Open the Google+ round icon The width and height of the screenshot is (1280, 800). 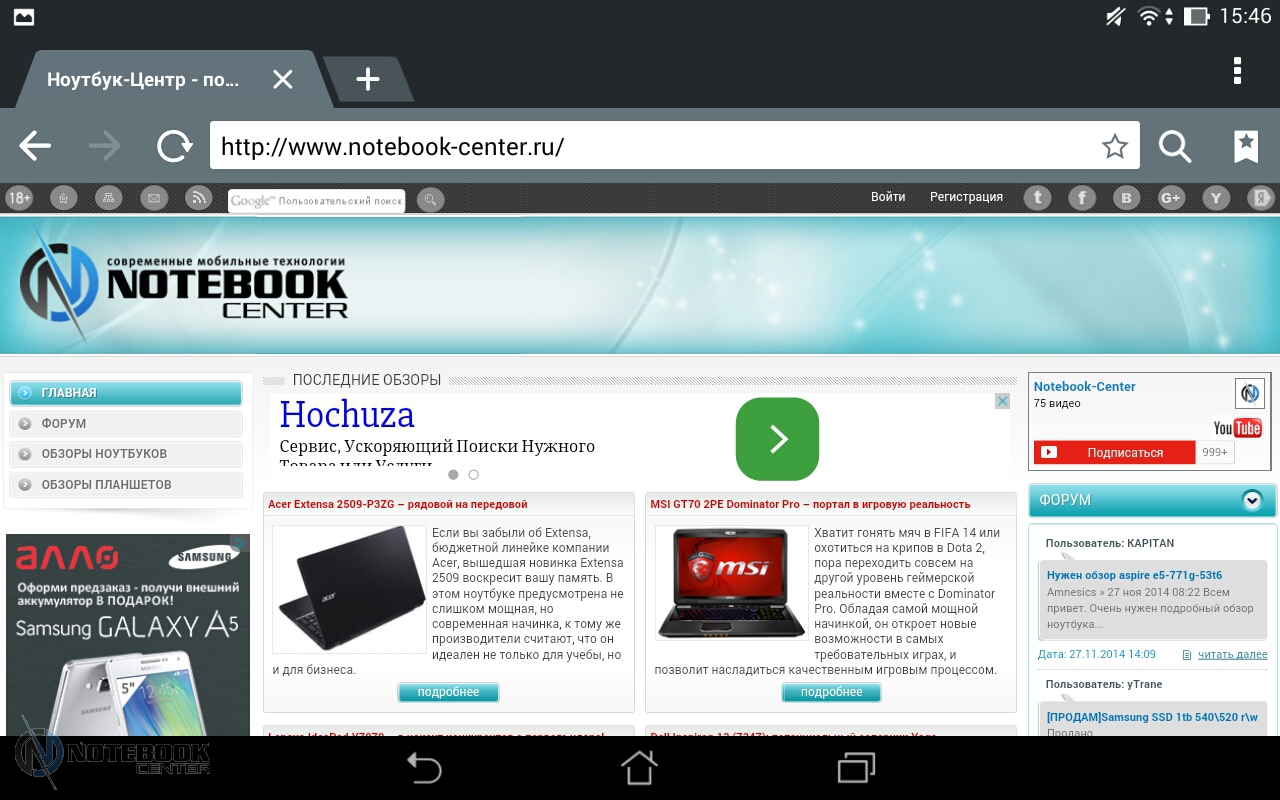pos(1171,198)
